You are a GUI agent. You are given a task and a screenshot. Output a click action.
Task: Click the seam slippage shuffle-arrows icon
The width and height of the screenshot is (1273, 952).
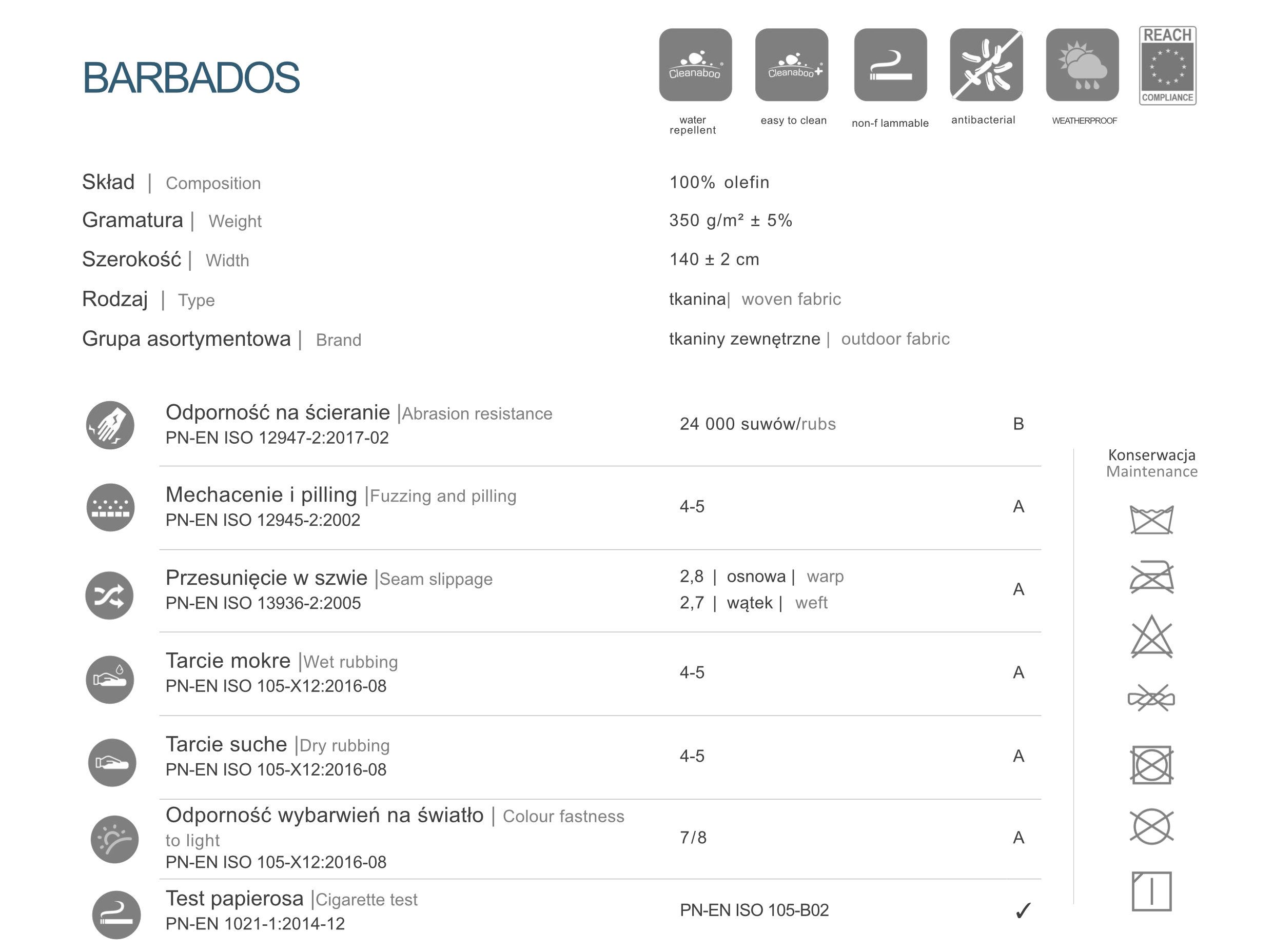click(x=109, y=596)
